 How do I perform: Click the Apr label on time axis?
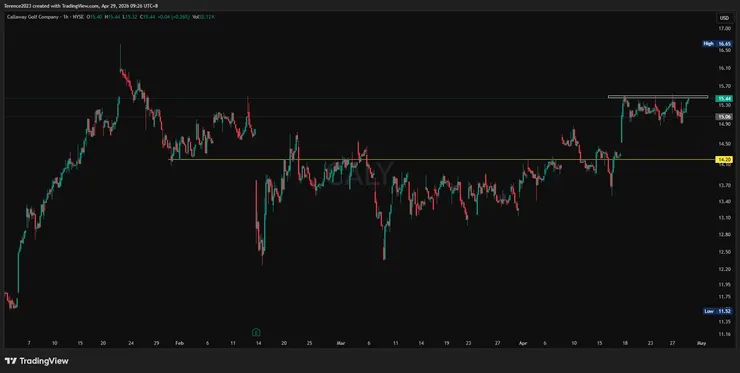point(522,343)
